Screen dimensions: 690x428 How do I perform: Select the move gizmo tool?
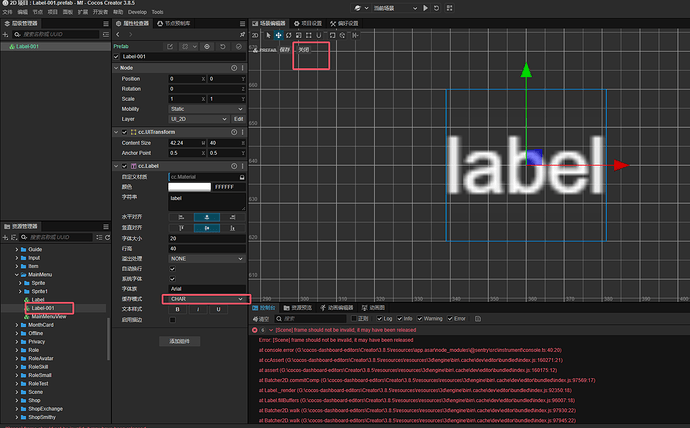(x=278, y=35)
